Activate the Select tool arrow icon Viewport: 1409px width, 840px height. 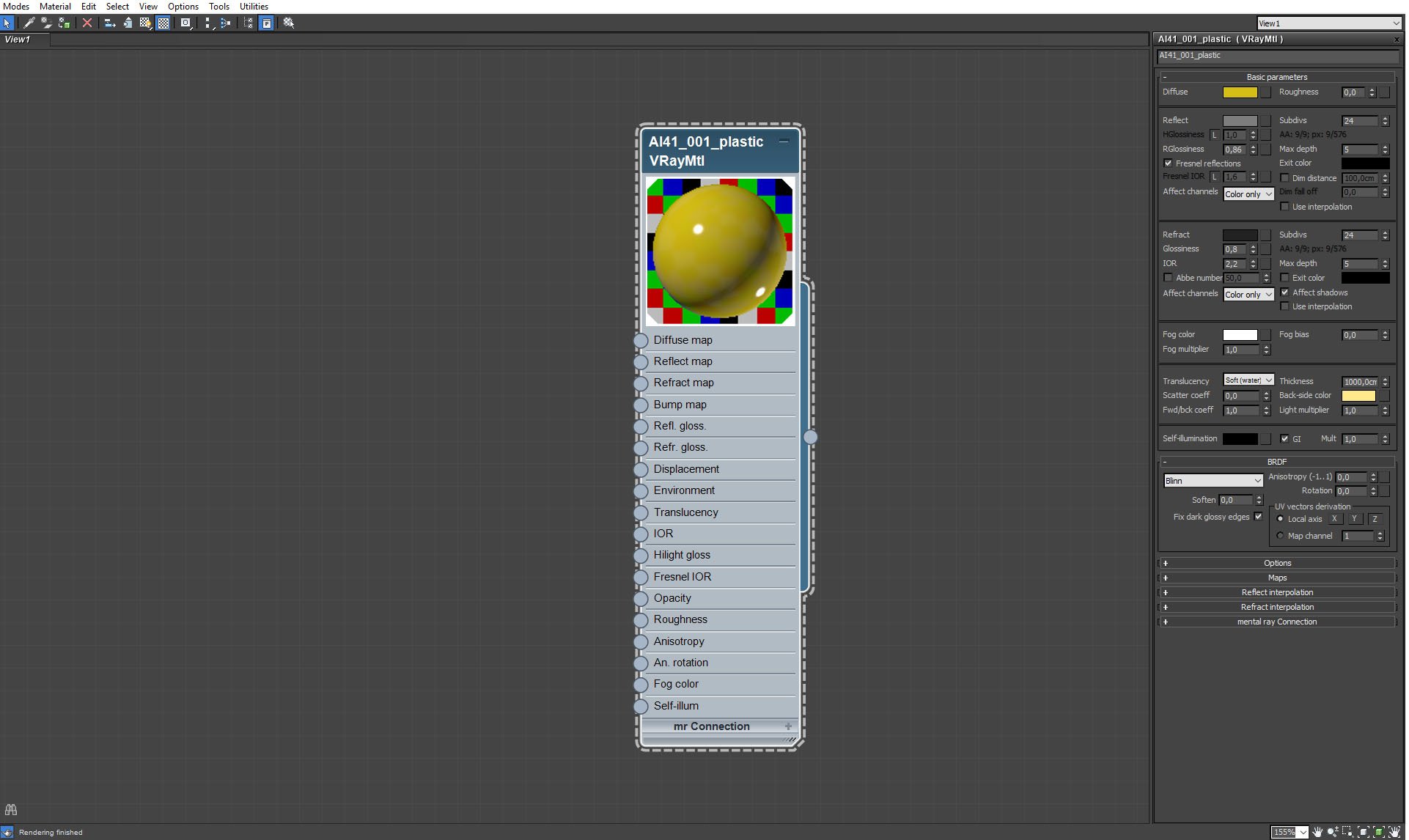(7, 23)
